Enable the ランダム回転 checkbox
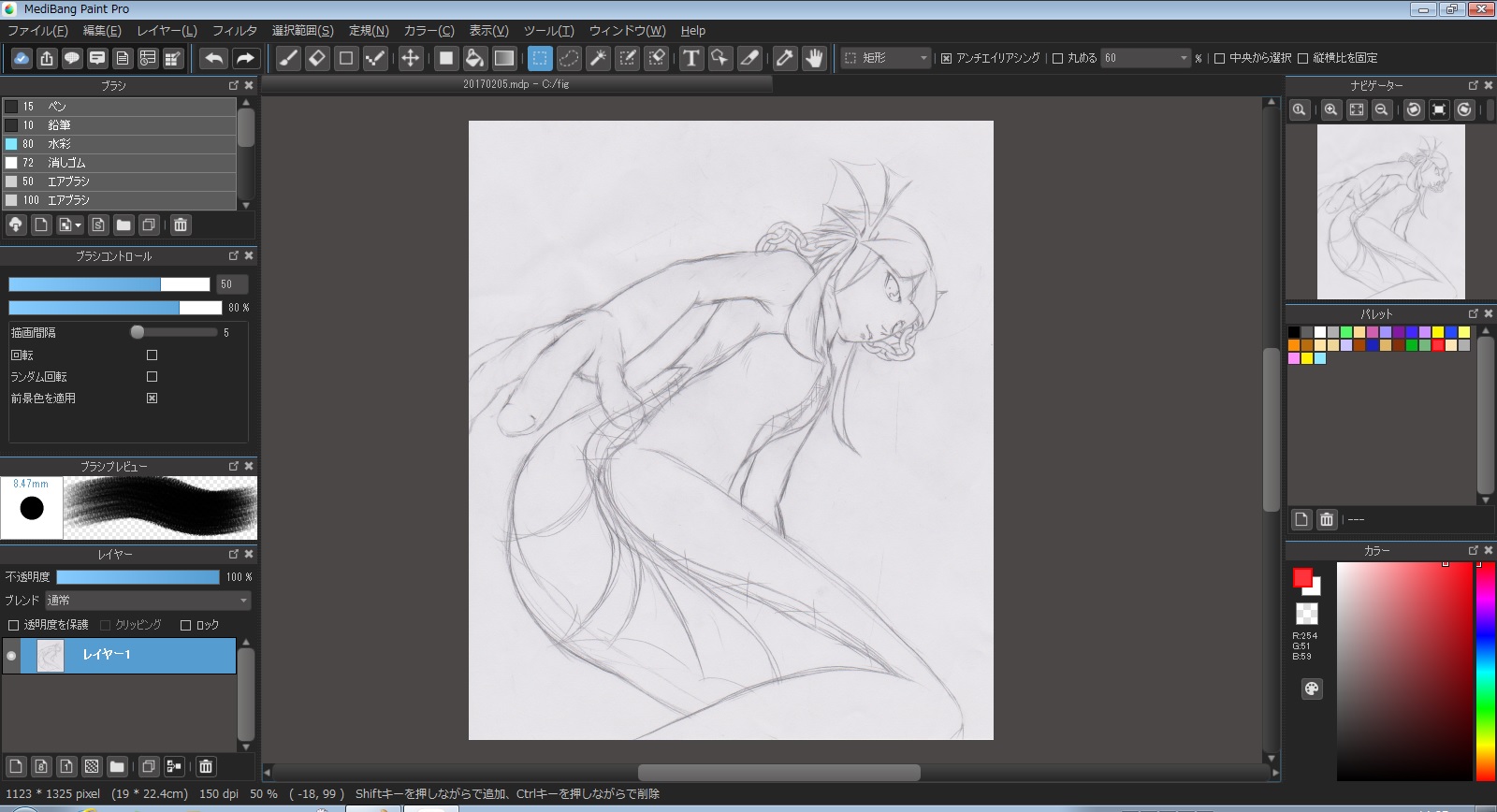The height and width of the screenshot is (812, 1497). click(x=152, y=377)
